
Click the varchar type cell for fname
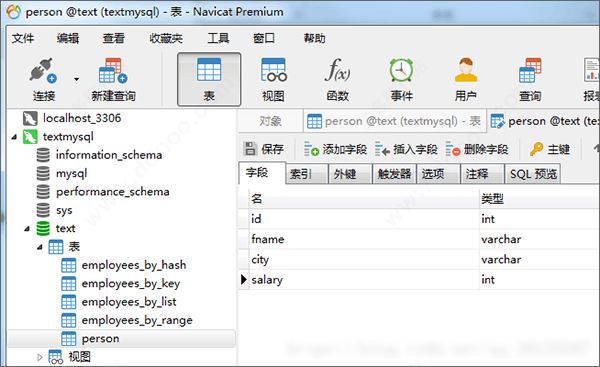click(x=540, y=239)
